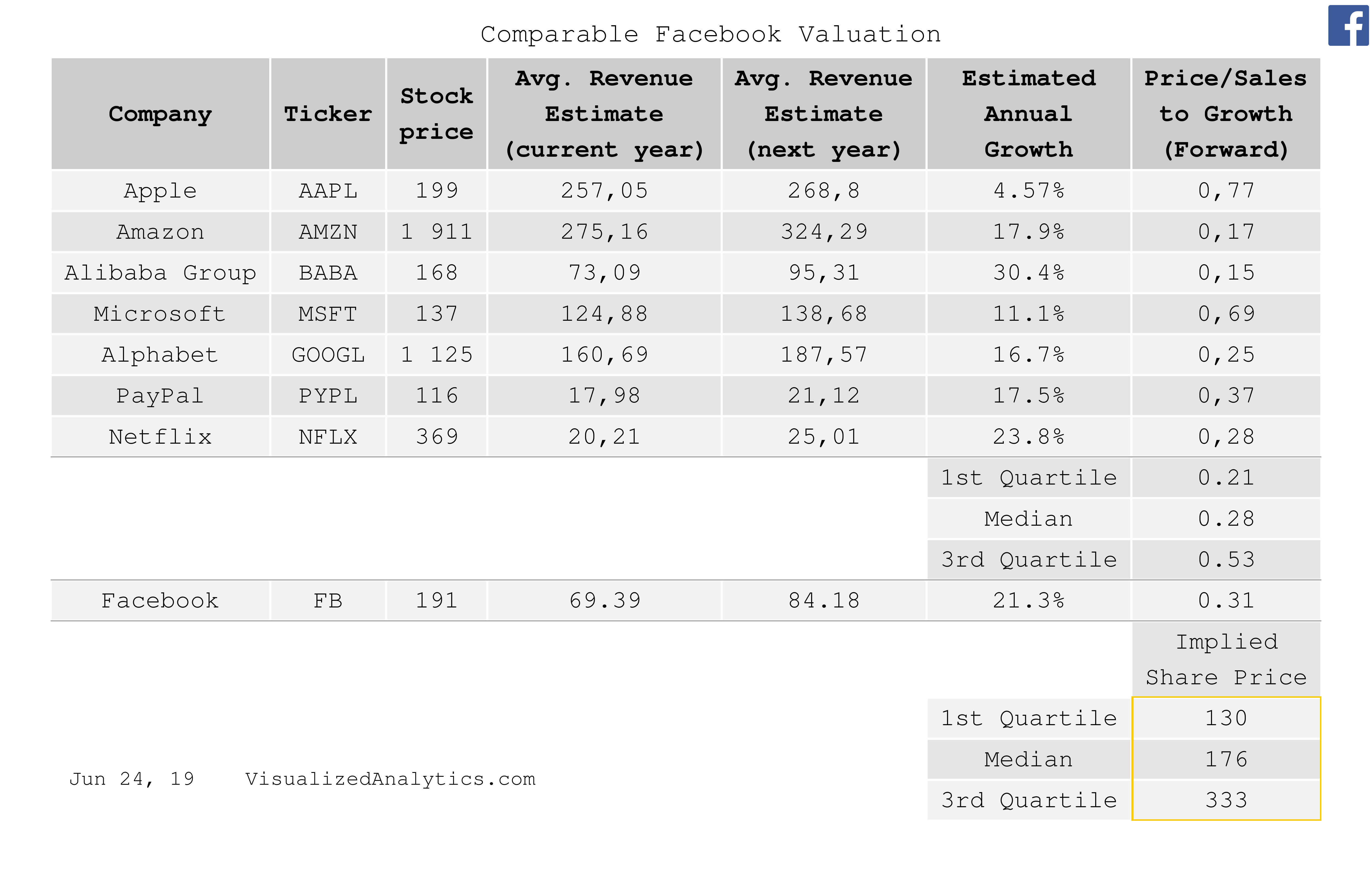
Task: Select the Estimated Annual Growth header
Action: pyautogui.click(x=1028, y=114)
